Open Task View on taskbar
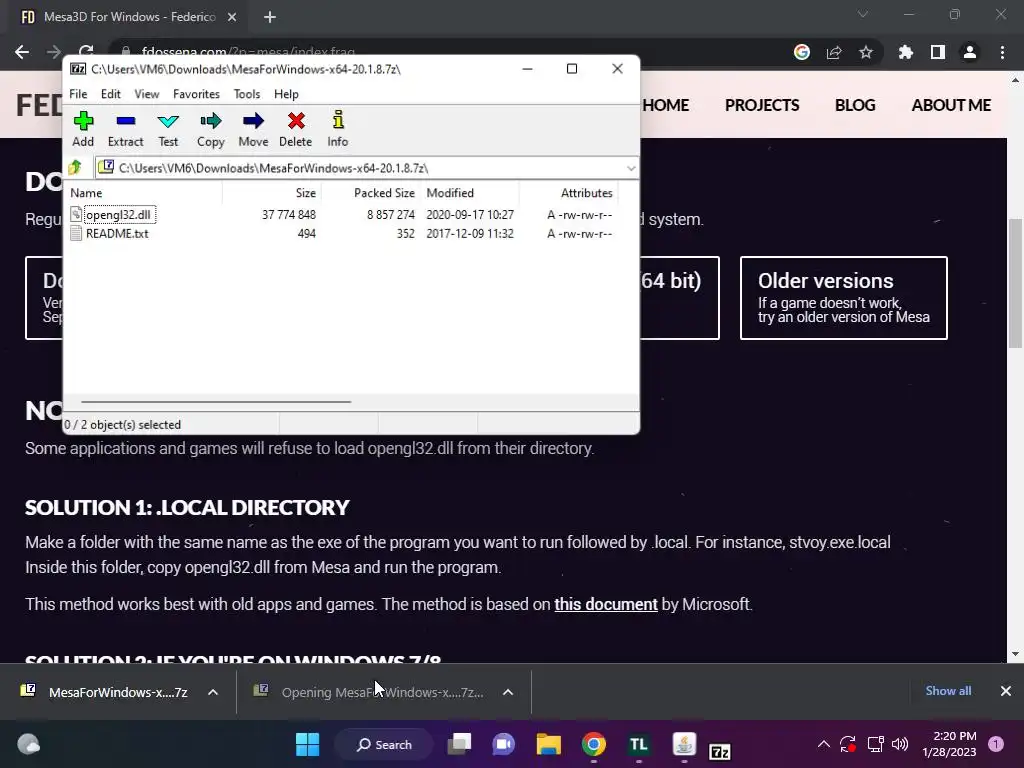The width and height of the screenshot is (1024, 768). coord(459,744)
